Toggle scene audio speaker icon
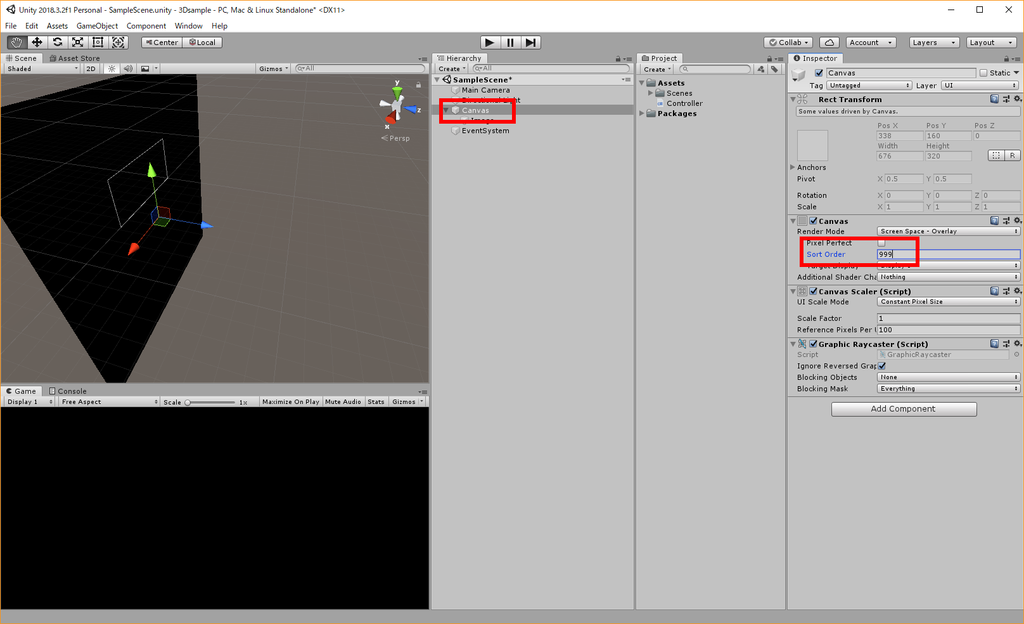The width and height of the screenshot is (1024, 624). click(128, 69)
